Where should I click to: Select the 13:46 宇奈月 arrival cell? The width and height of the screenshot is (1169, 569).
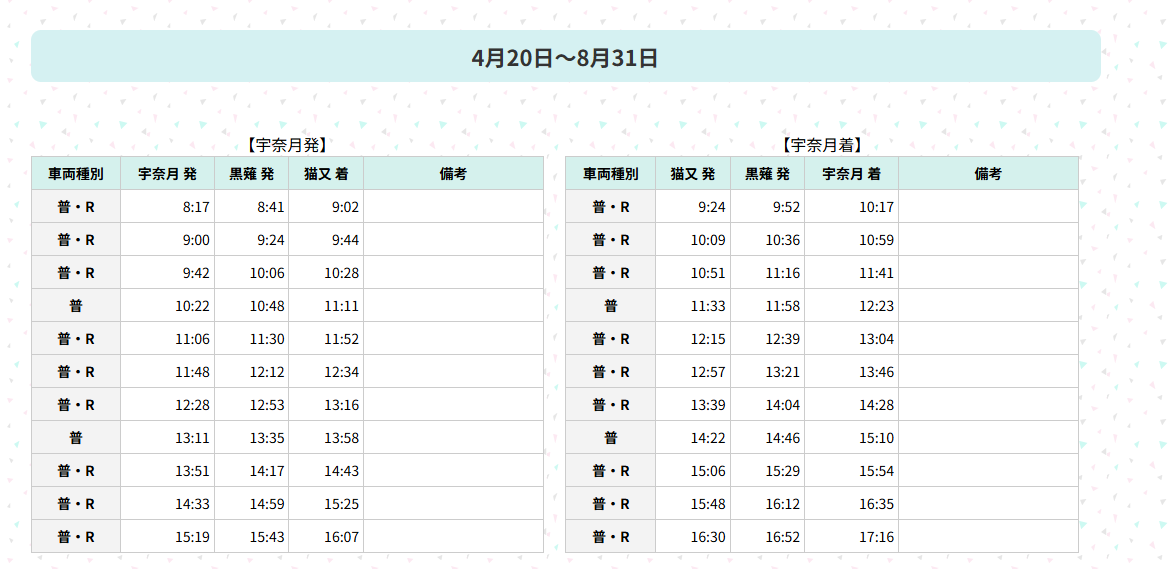(851, 371)
